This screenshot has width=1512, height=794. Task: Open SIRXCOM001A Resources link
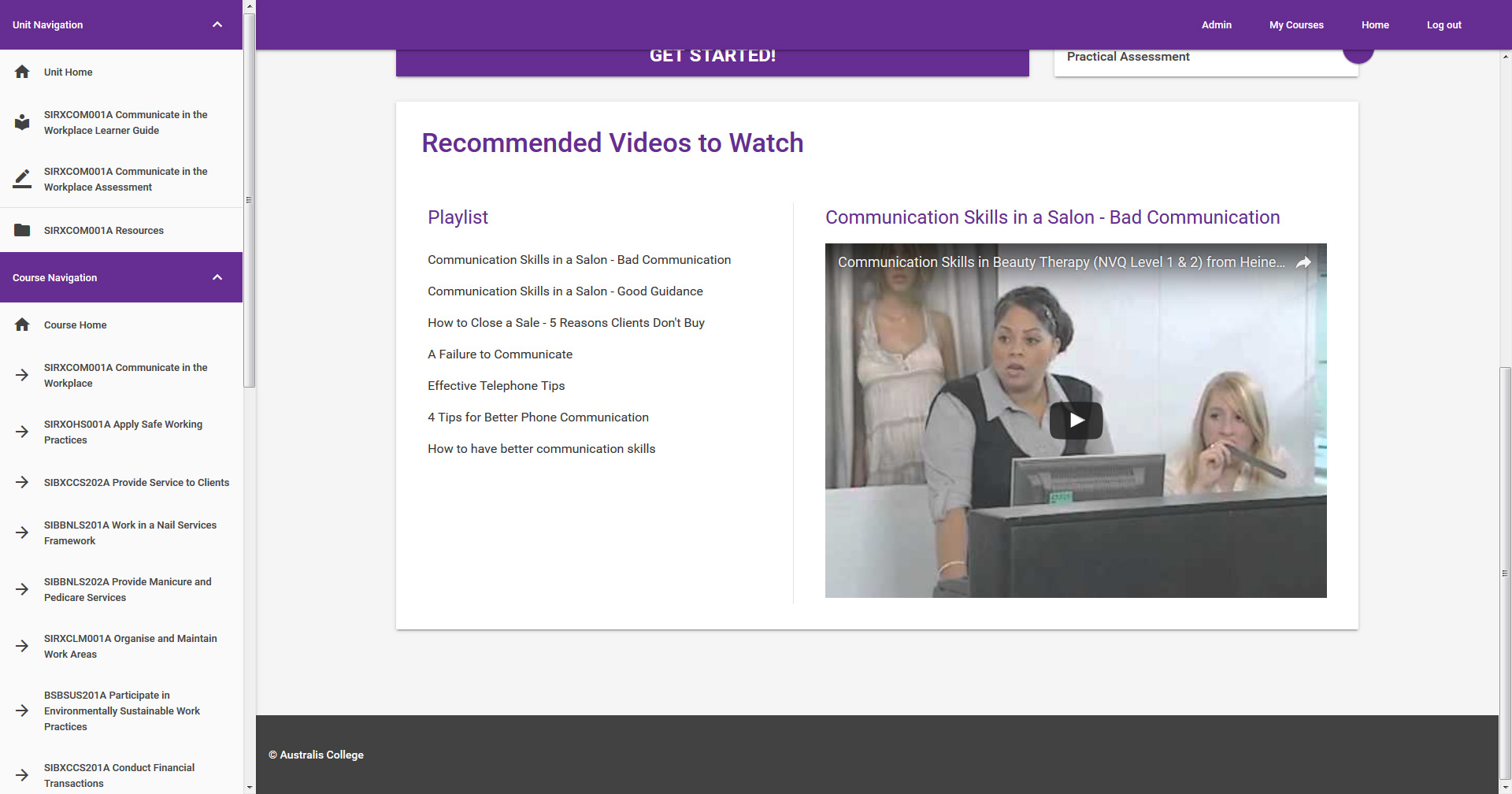104,230
